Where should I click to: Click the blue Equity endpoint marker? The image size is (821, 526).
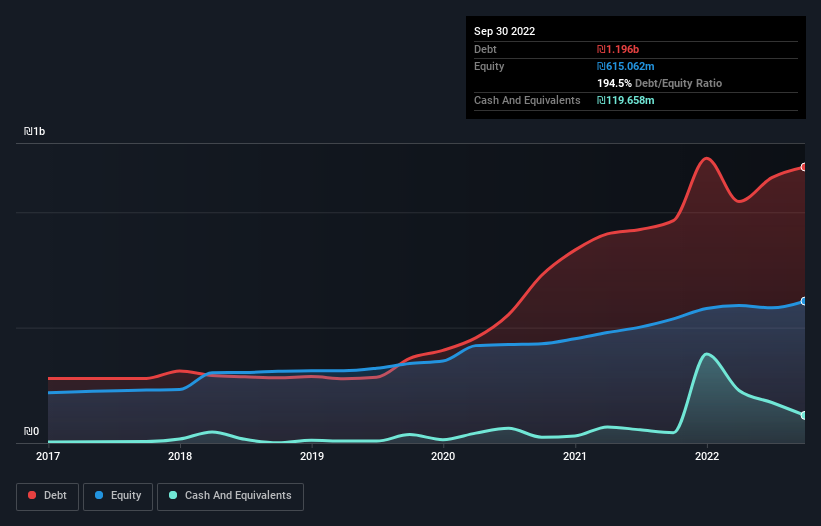pos(804,301)
